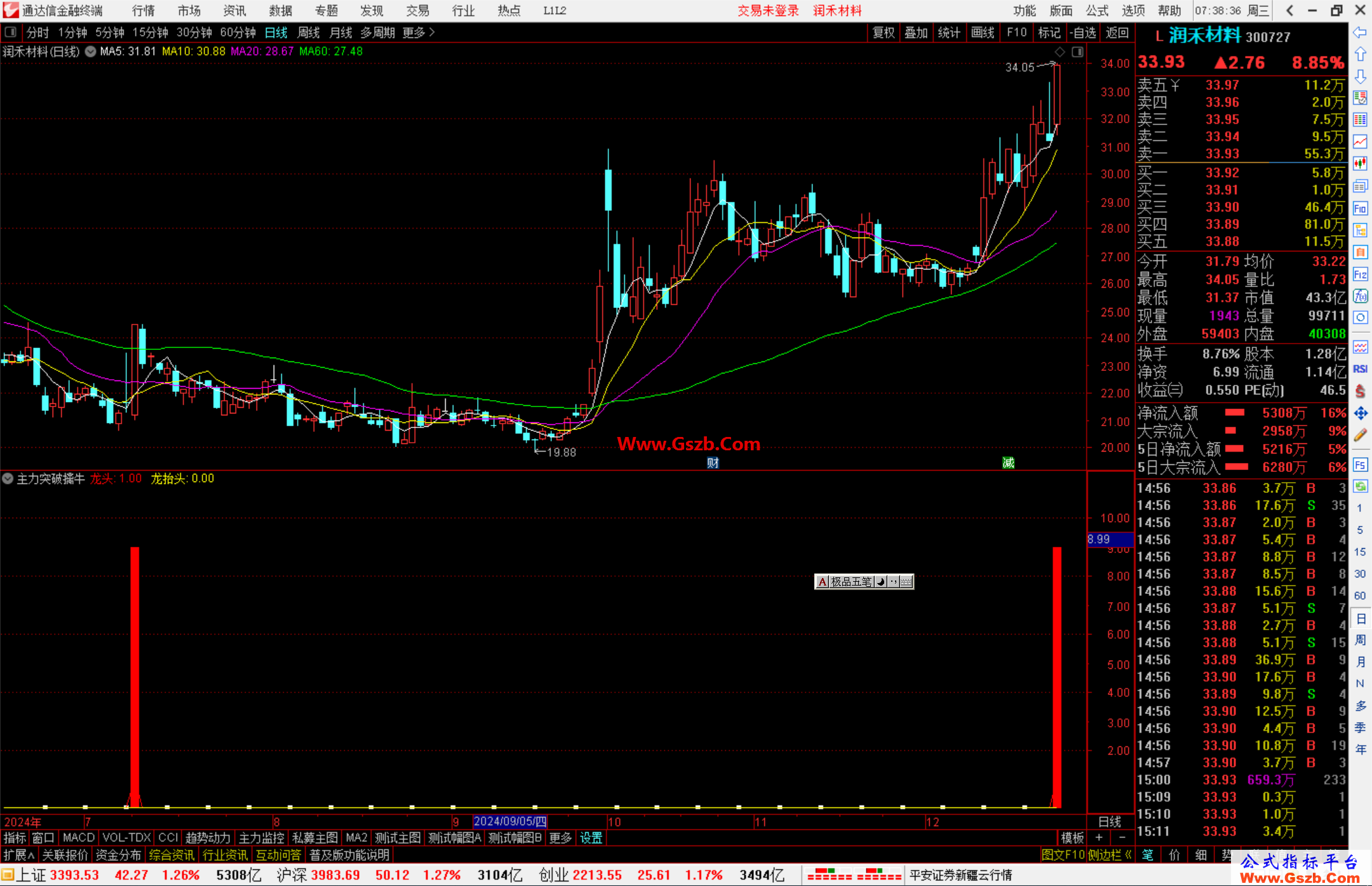Viewport: 1372px width, 886px height.
Task: Open the FS sidebar icon
Action: click(x=1360, y=465)
